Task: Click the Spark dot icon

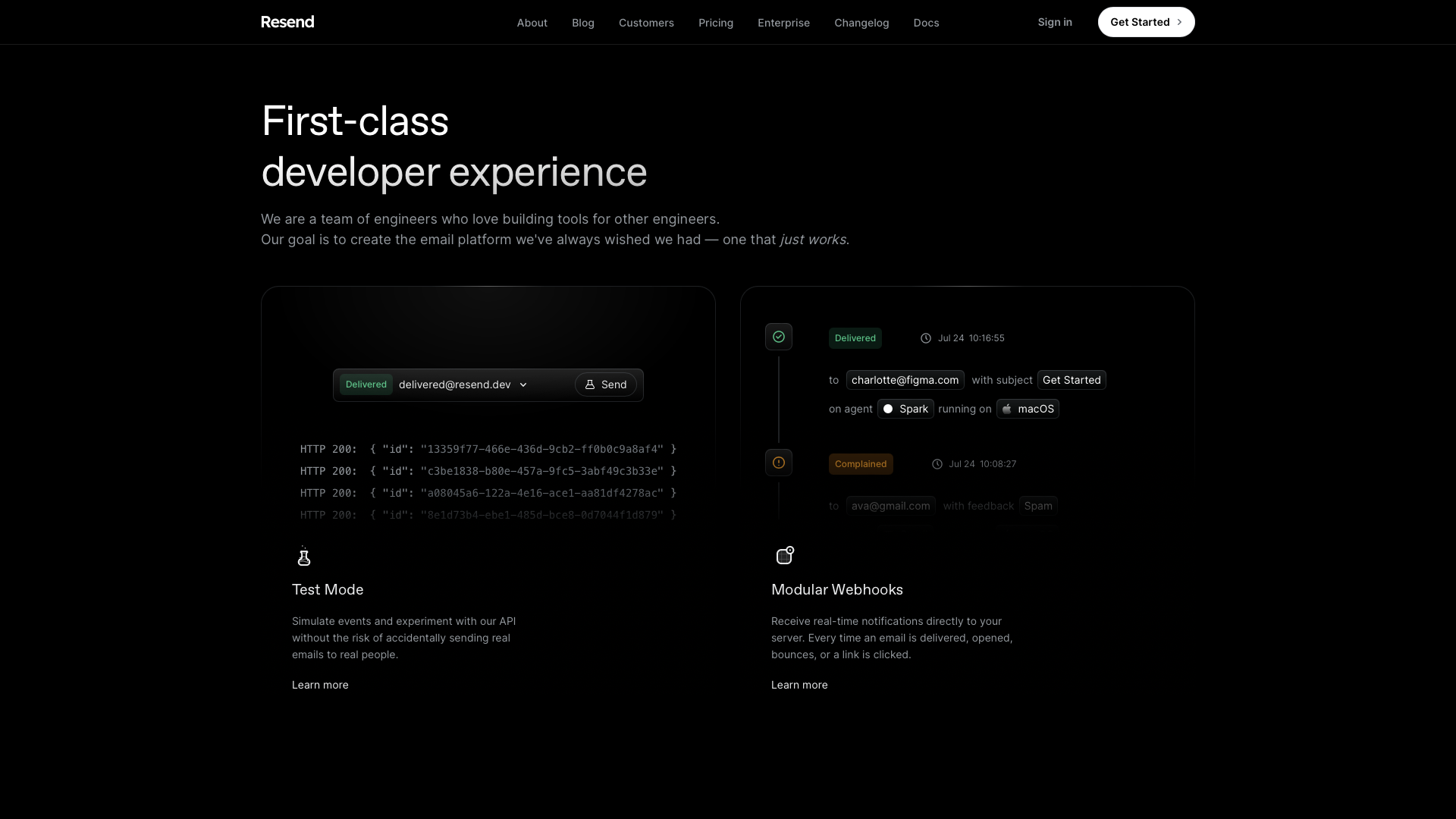Action: (x=888, y=409)
